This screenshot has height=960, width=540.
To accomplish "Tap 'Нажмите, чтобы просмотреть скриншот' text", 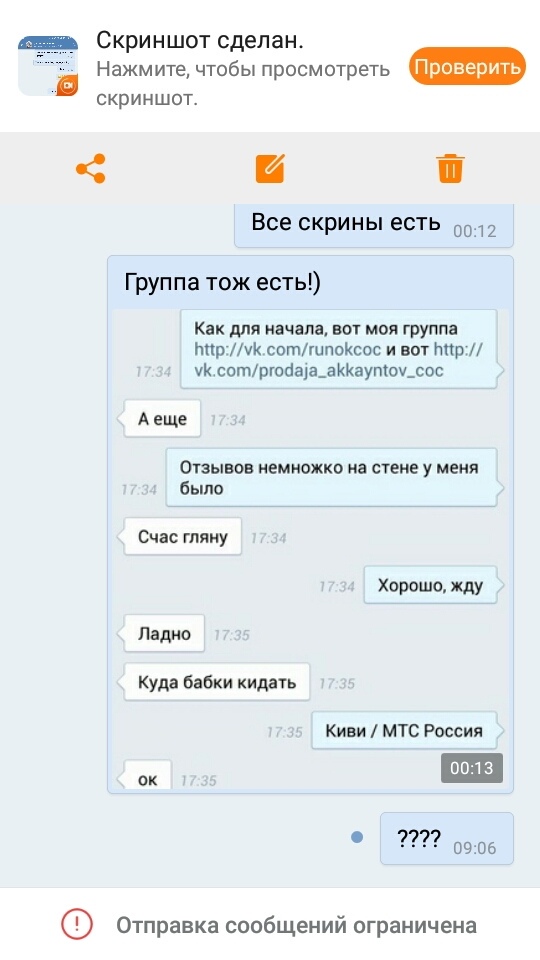I will tap(243, 83).
